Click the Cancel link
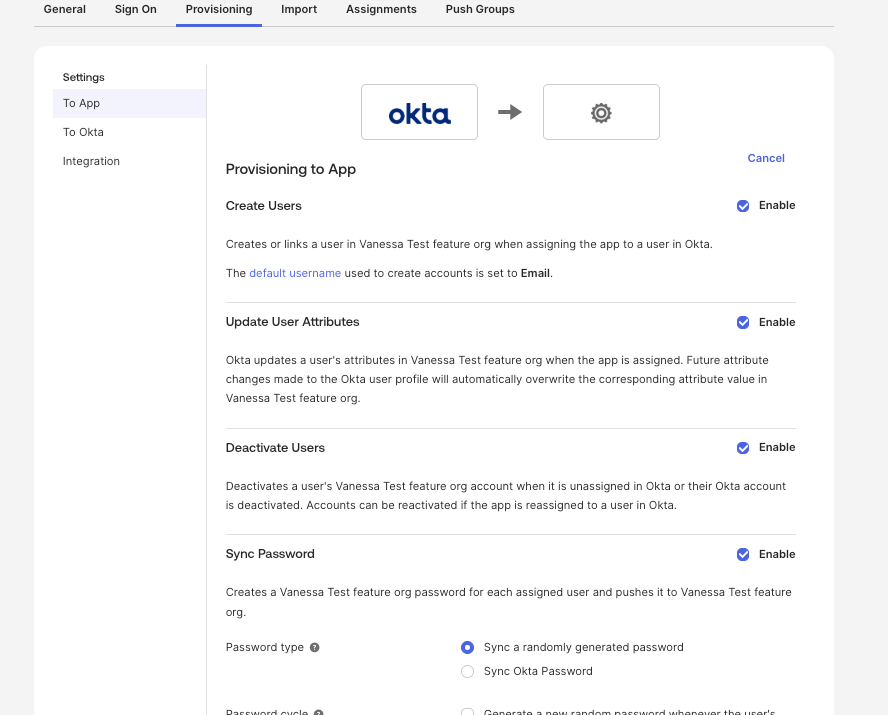 pyautogui.click(x=766, y=158)
